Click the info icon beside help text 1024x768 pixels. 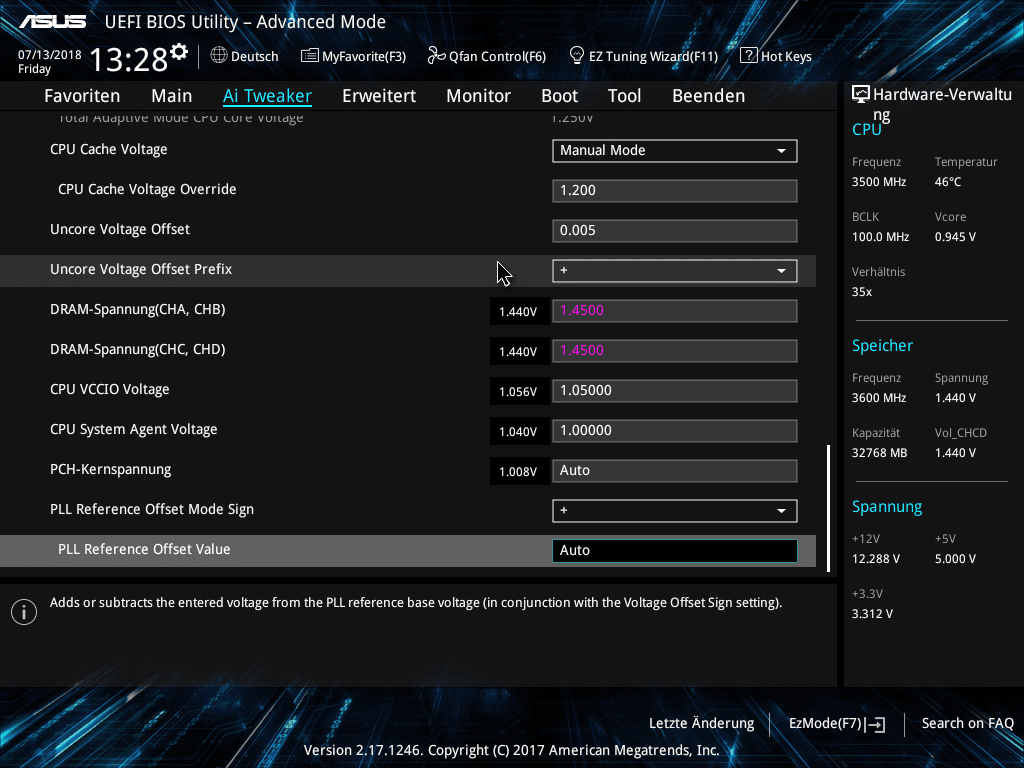(x=24, y=612)
